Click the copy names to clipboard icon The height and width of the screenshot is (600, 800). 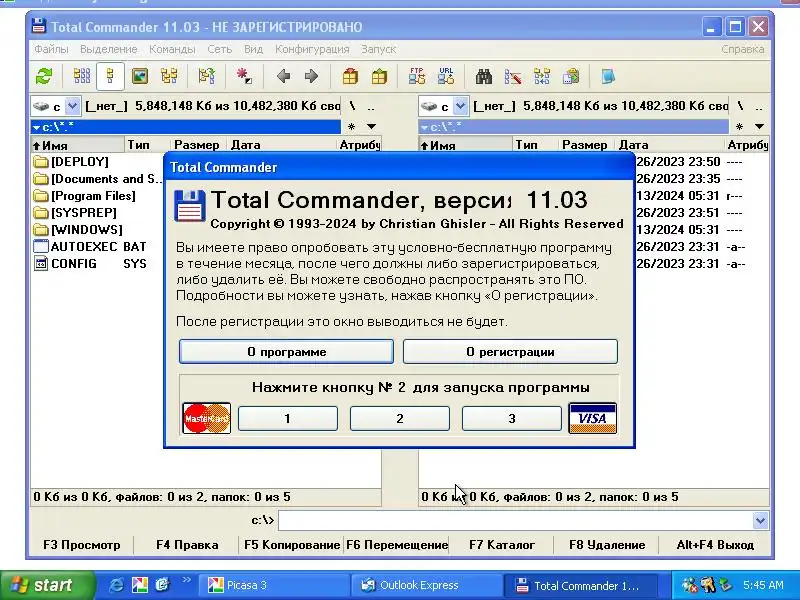tap(571, 77)
